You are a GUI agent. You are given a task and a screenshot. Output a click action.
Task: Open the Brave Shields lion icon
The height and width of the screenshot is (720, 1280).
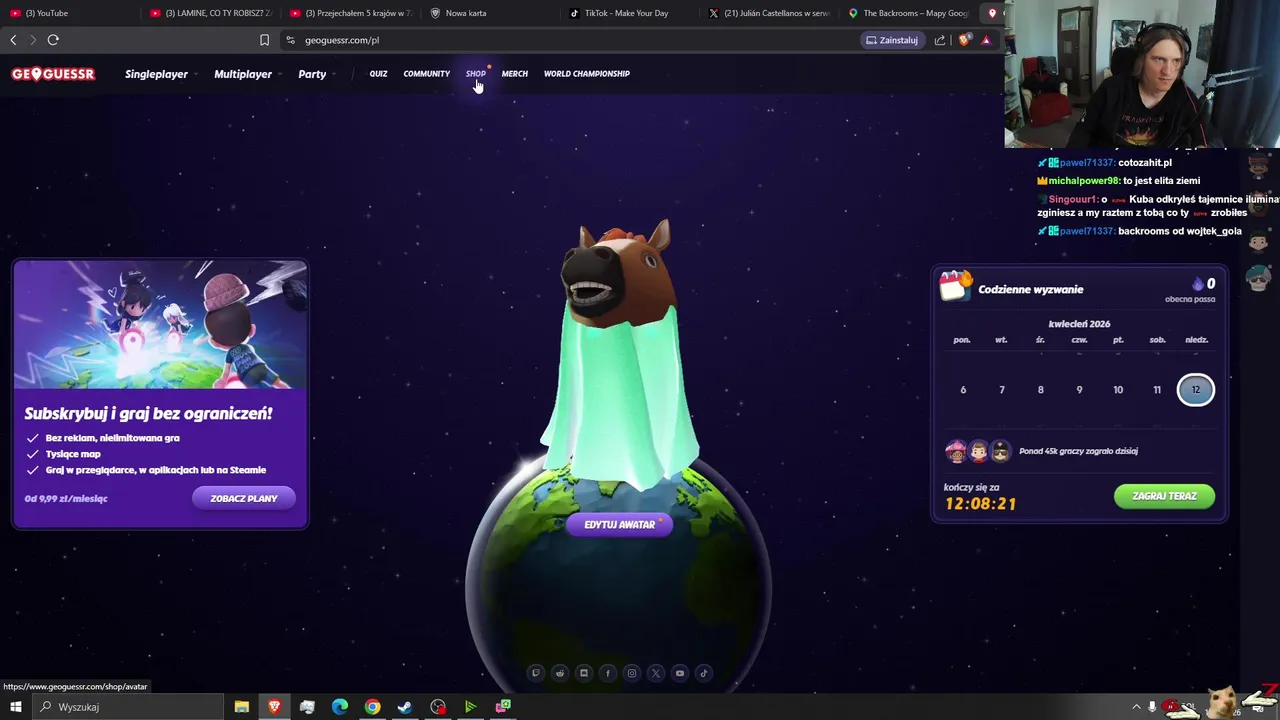coord(964,40)
